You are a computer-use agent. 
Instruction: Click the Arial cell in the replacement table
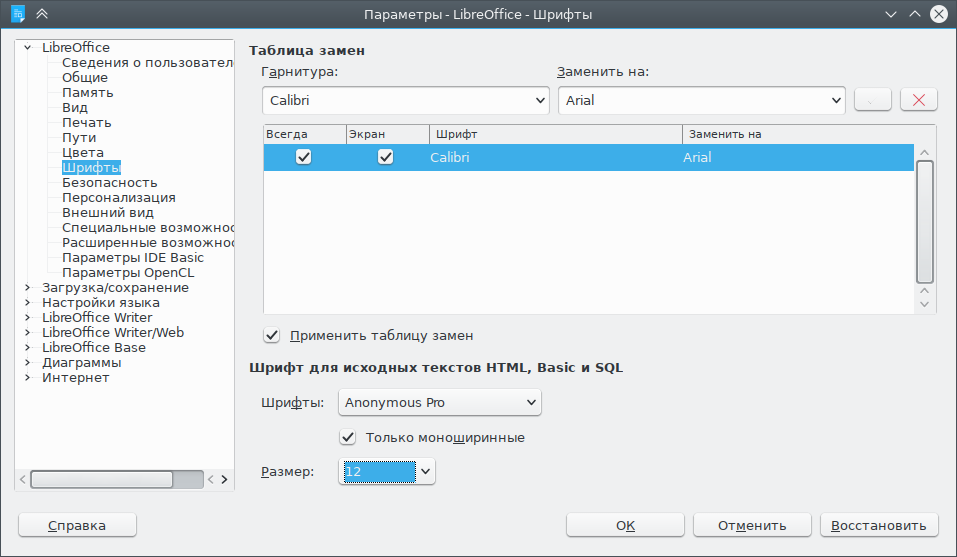(x=697, y=157)
